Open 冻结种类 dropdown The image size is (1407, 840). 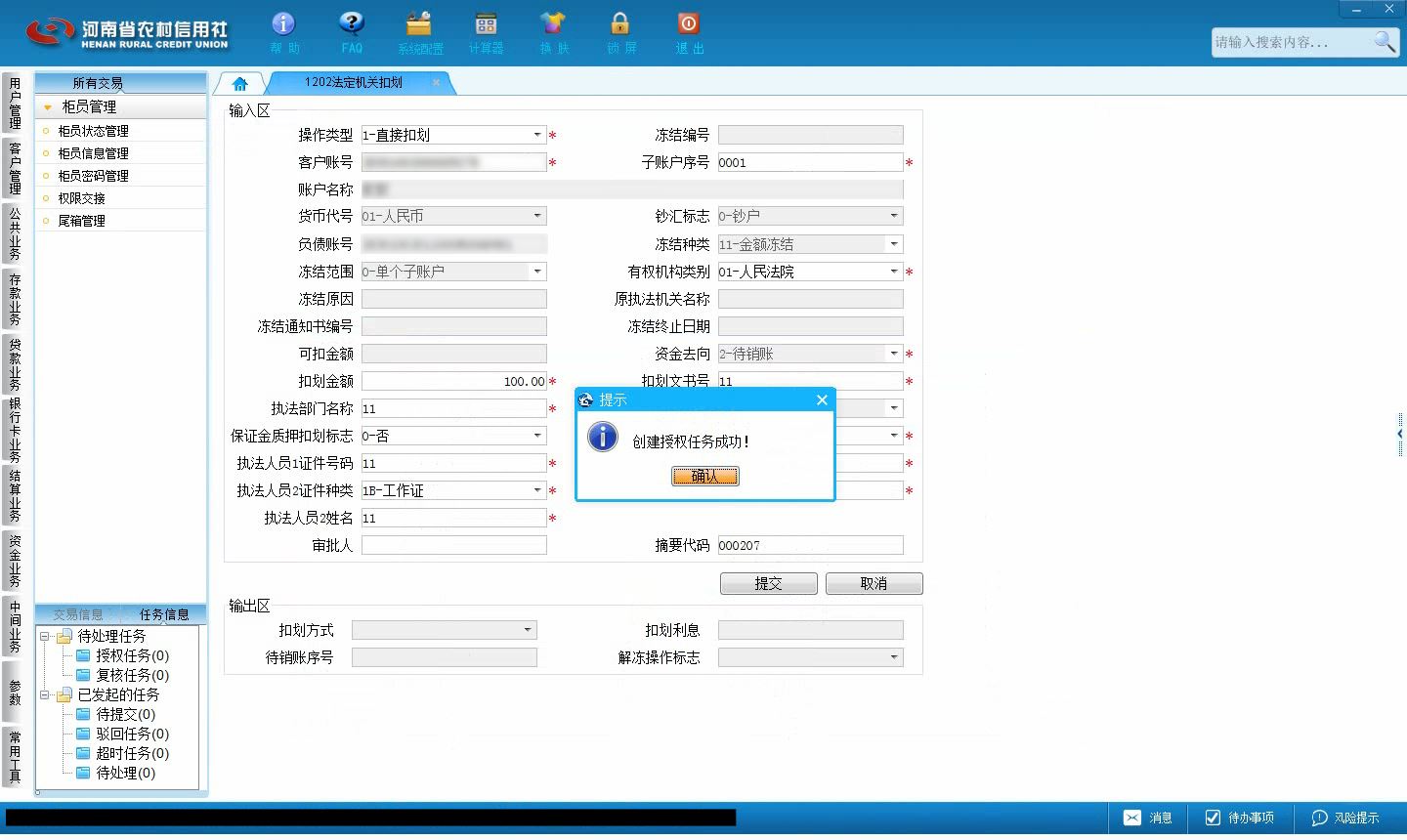pyautogui.click(x=894, y=244)
